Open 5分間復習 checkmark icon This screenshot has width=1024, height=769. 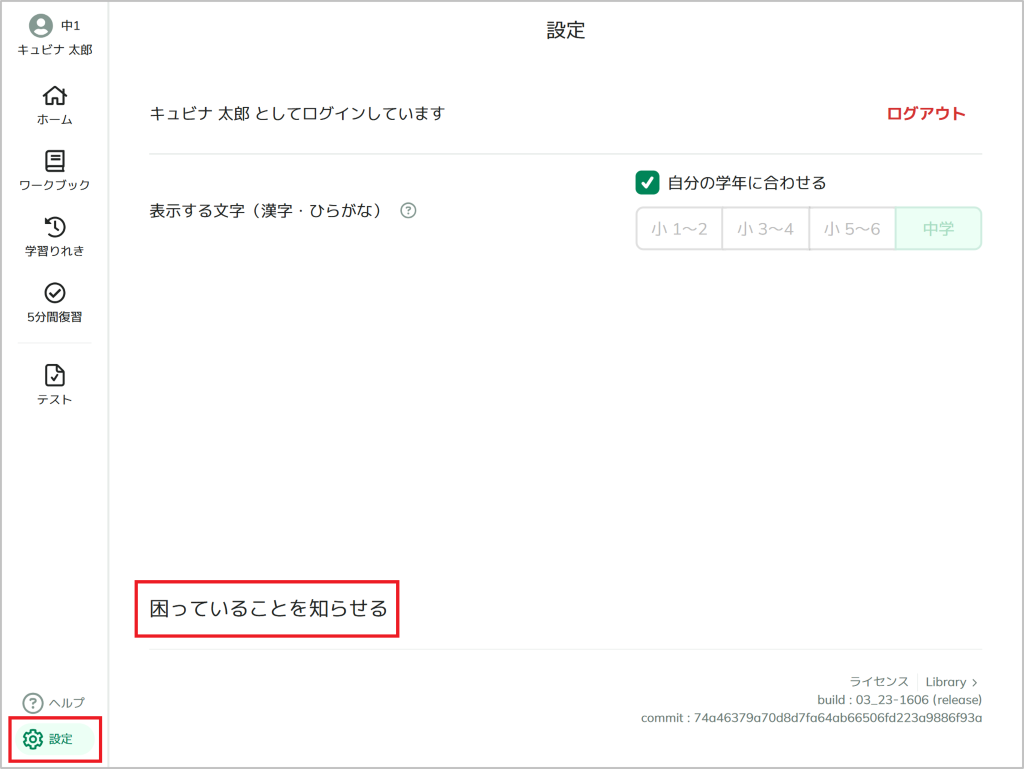click(x=55, y=292)
